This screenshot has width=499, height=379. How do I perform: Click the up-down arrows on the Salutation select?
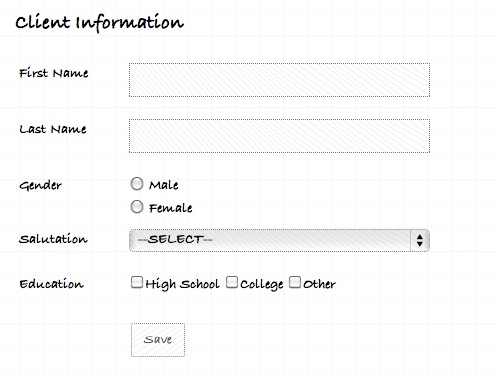420,240
